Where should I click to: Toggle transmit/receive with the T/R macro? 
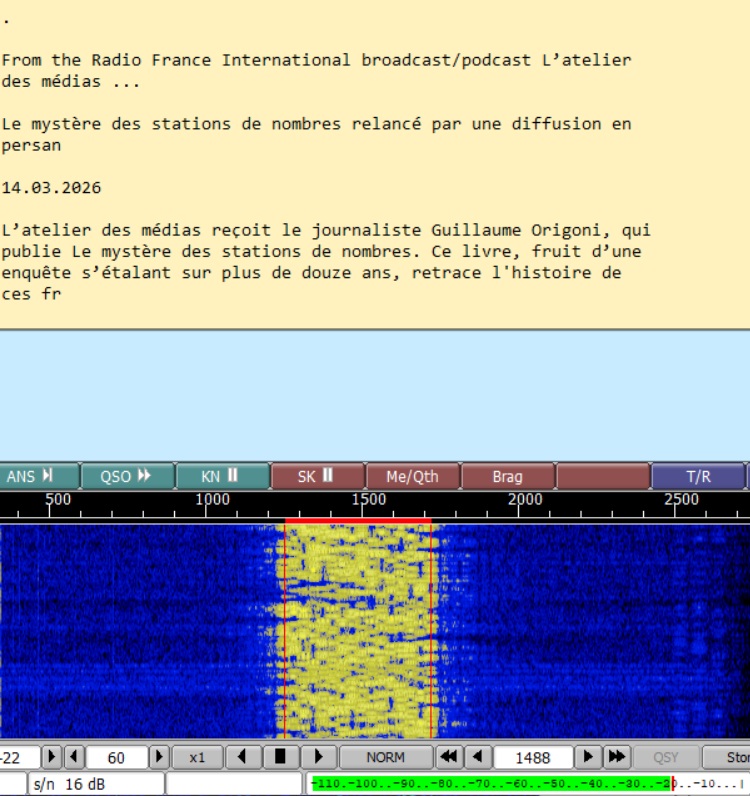click(698, 476)
